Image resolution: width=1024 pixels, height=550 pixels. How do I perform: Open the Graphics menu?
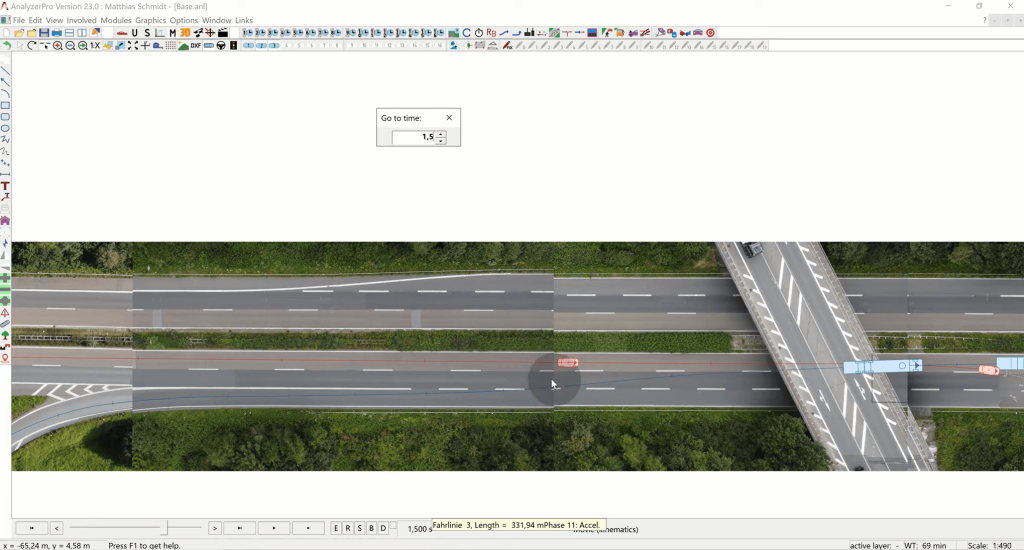click(150, 20)
